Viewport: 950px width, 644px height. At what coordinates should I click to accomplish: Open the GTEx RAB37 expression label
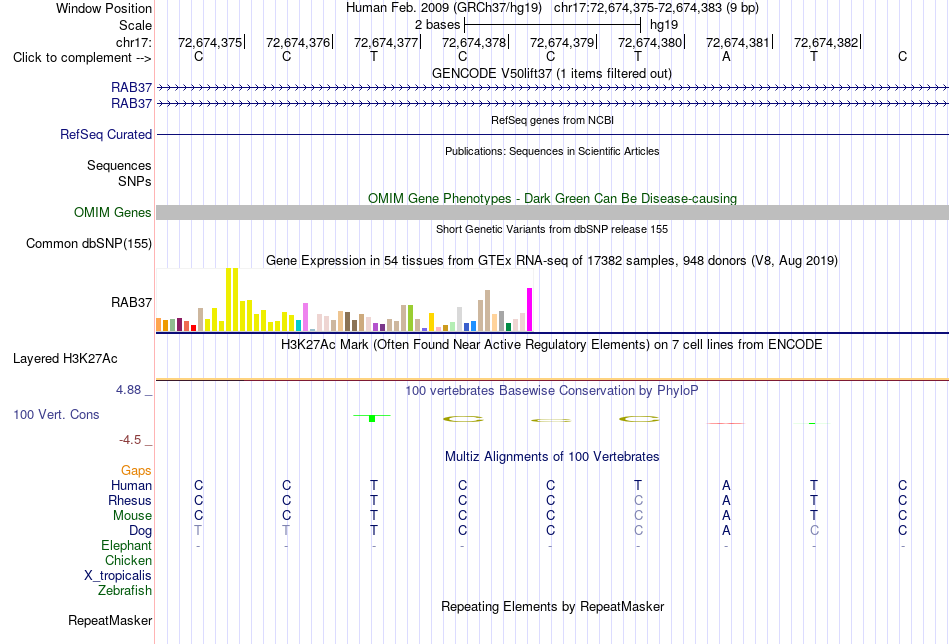pyautogui.click(x=131, y=302)
